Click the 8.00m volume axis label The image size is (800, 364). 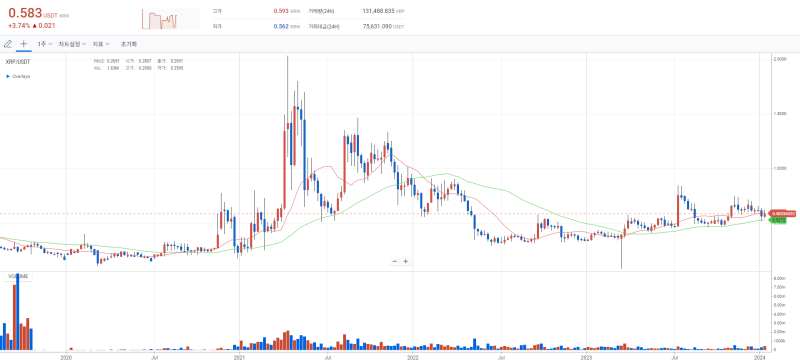click(x=781, y=279)
